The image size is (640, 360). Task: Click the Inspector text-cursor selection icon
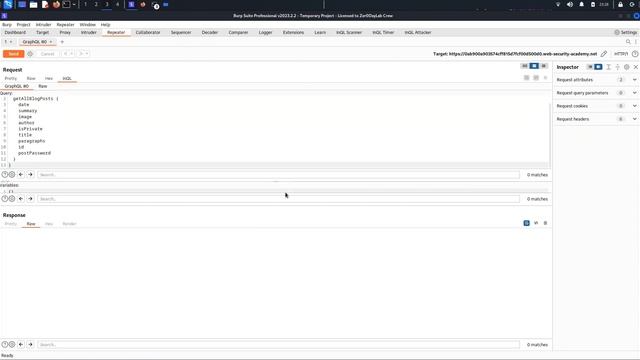point(608,67)
